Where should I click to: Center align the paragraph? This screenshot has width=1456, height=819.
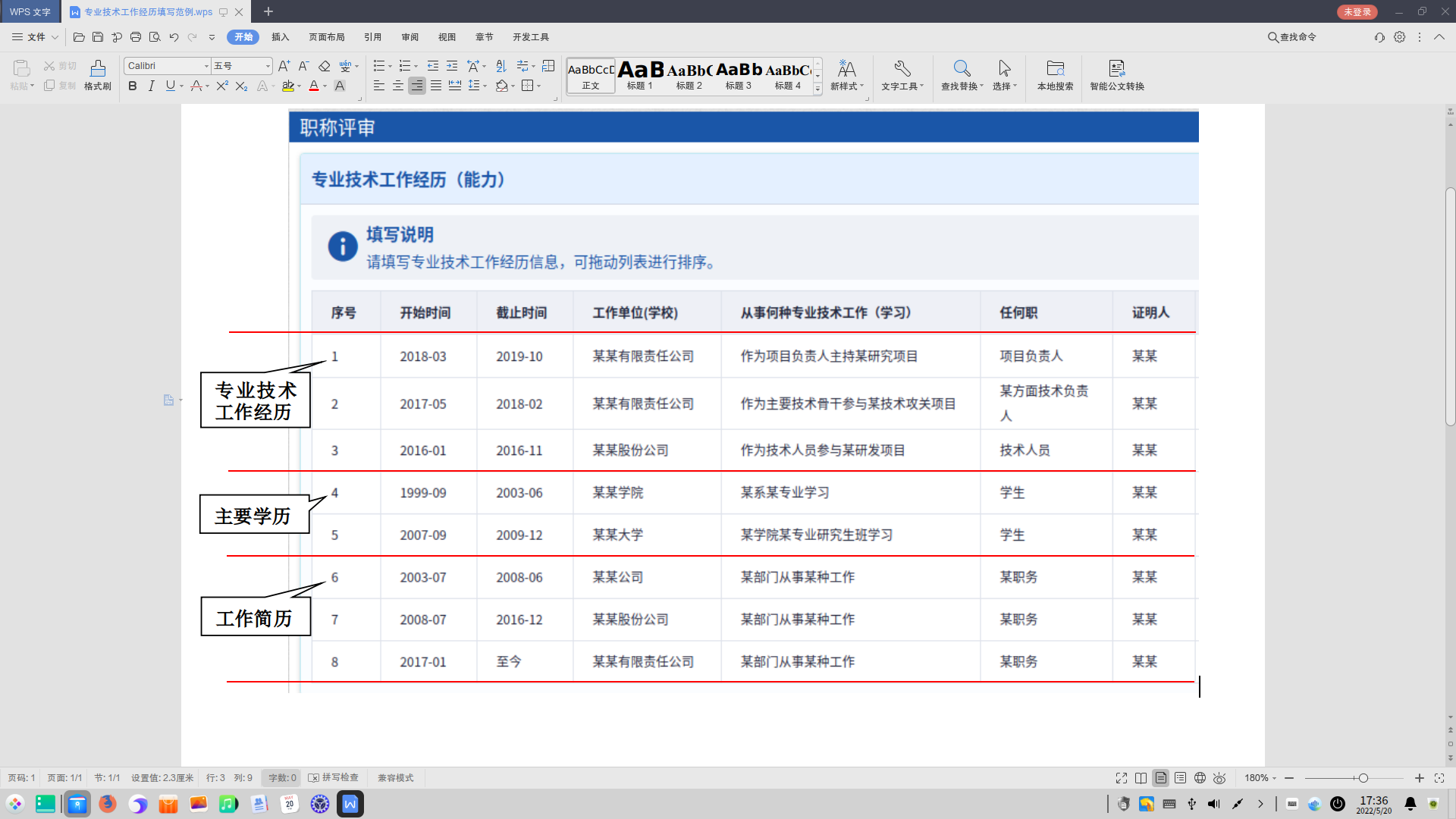click(x=397, y=86)
